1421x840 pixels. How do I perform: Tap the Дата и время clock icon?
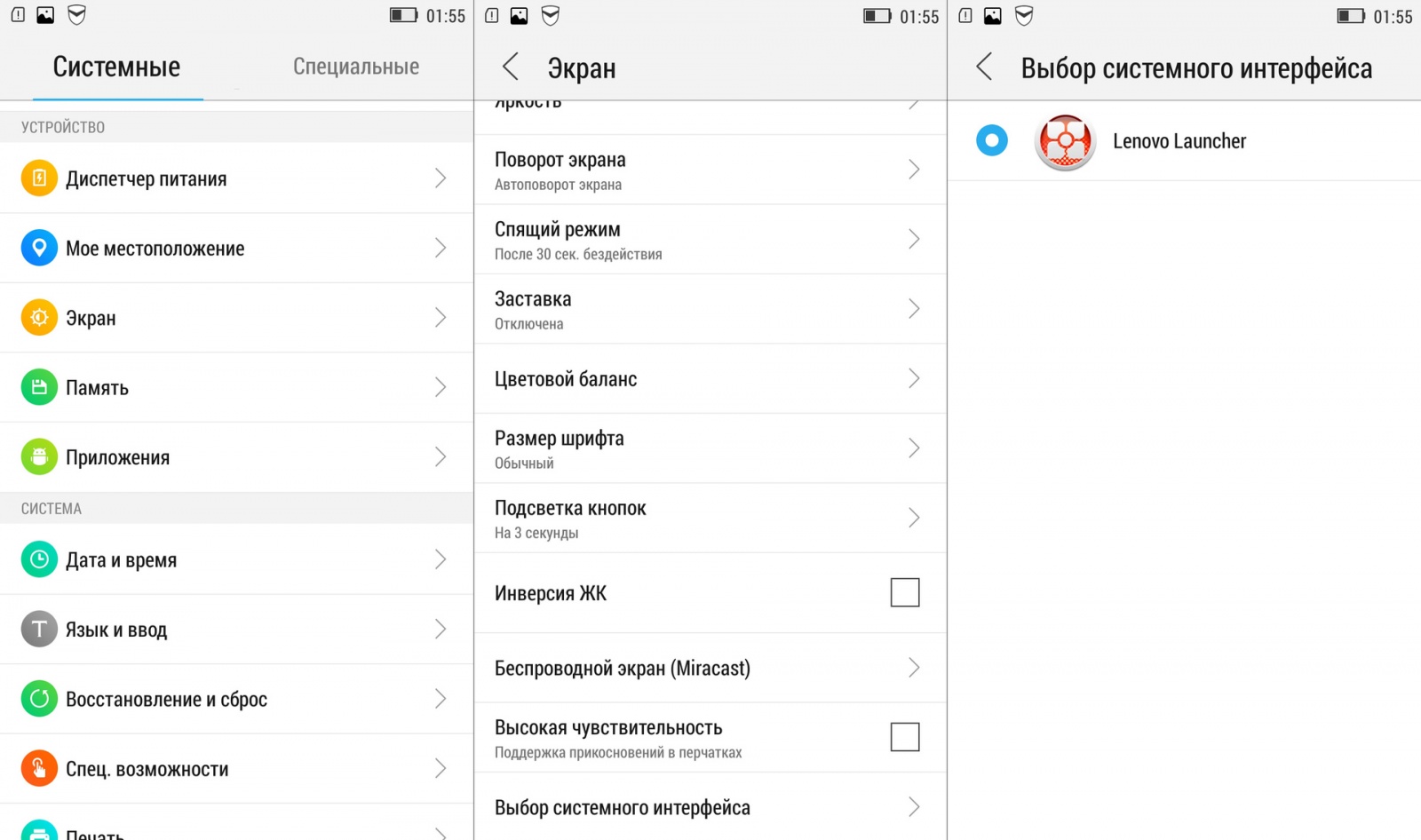click(39, 559)
